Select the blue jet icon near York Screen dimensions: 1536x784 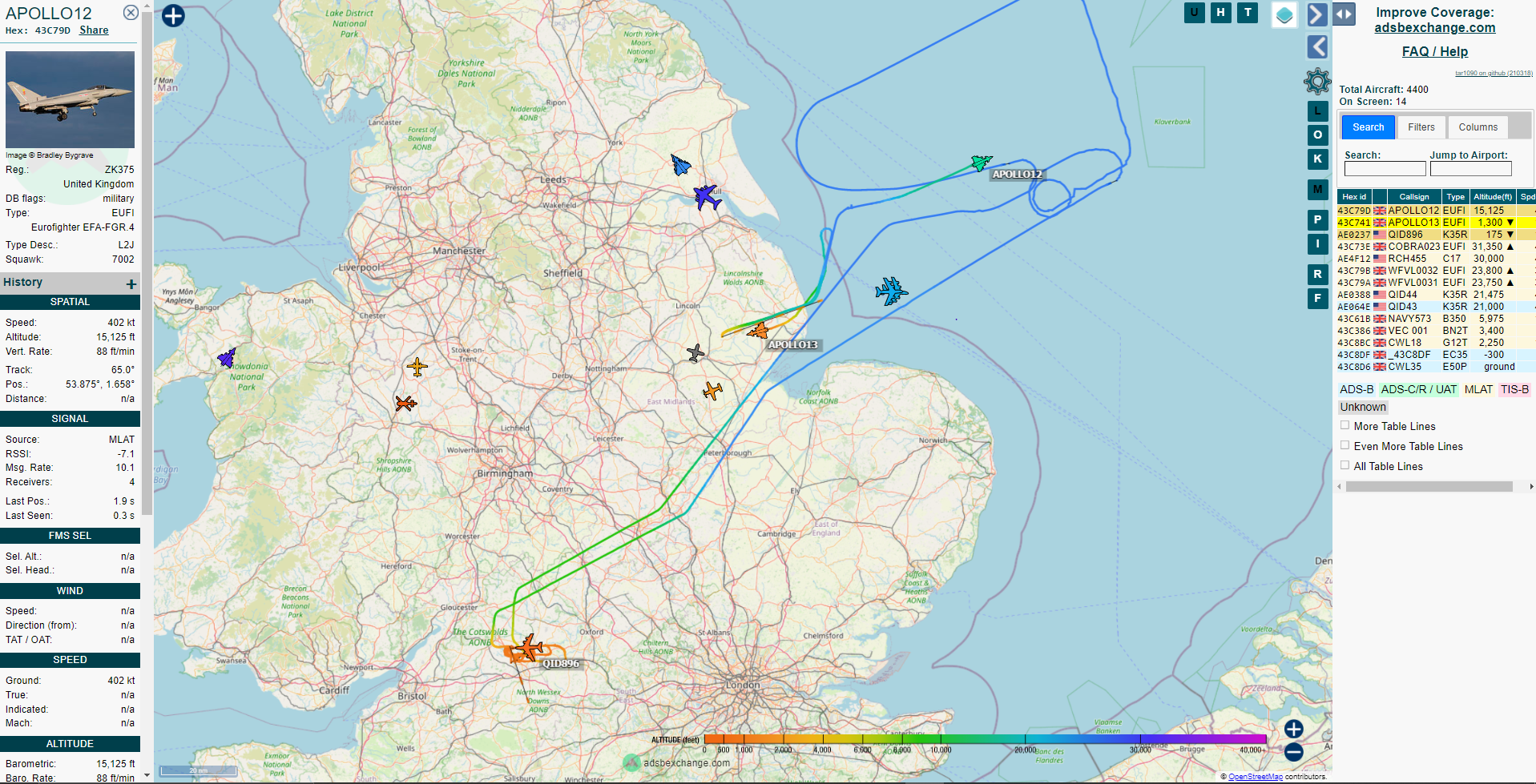[680, 165]
